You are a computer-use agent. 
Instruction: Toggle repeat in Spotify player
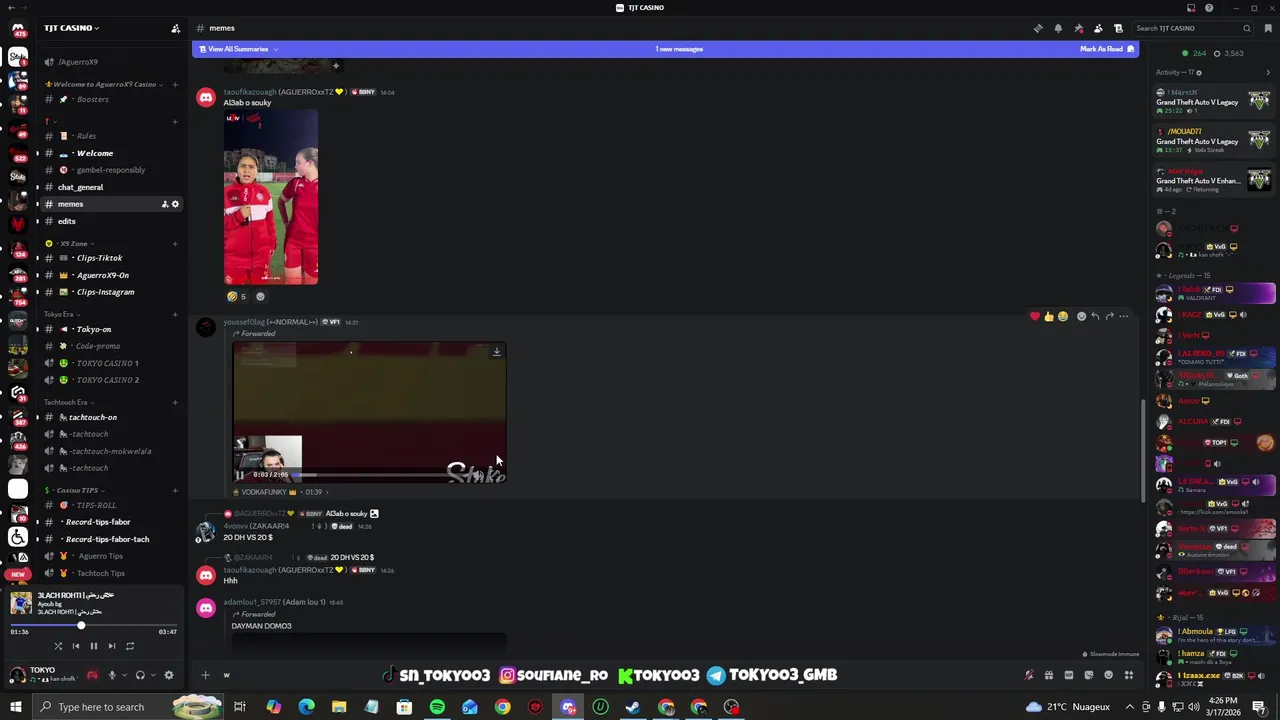[x=129, y=646]
